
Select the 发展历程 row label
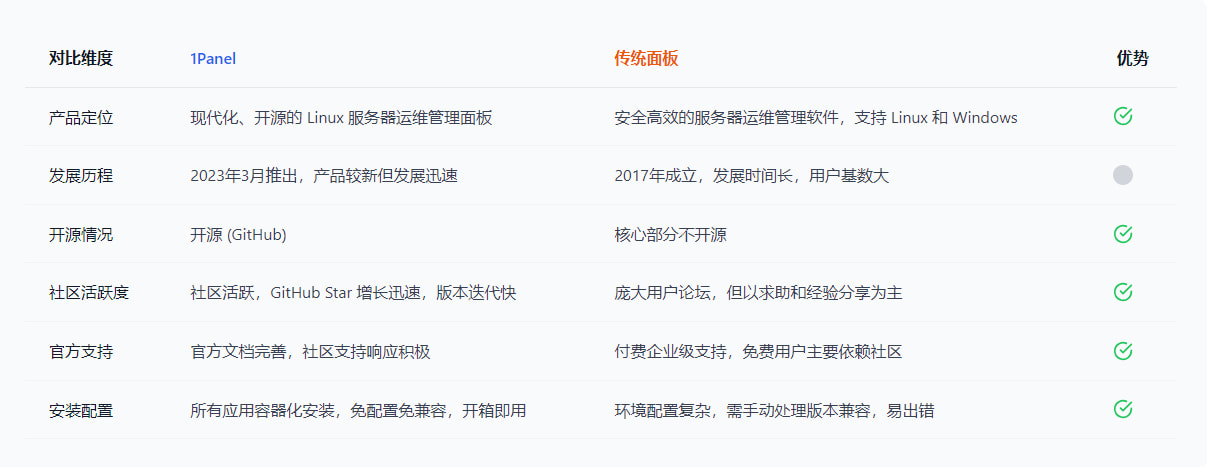pyautogui.click(x=81, y=175)
